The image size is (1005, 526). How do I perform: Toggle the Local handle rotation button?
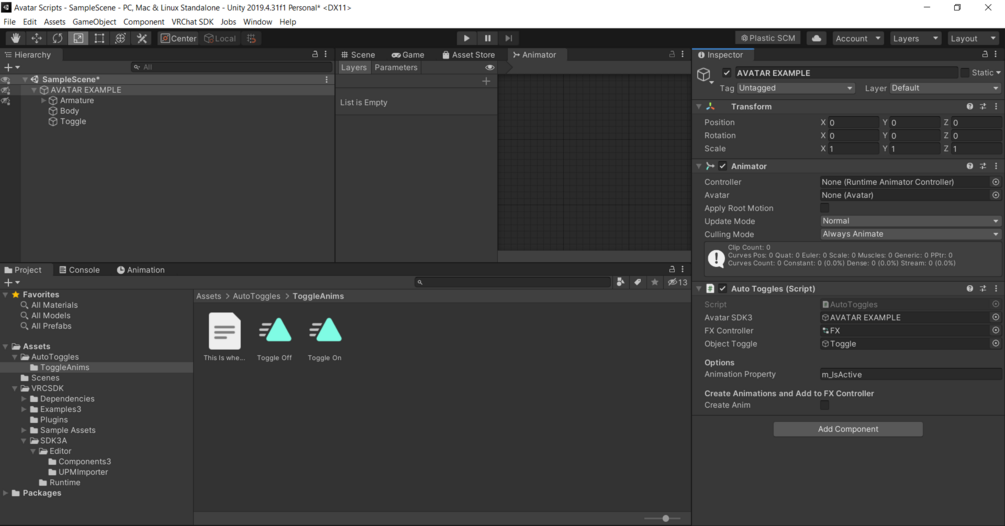pyautogui.click(x=220, y=38)
